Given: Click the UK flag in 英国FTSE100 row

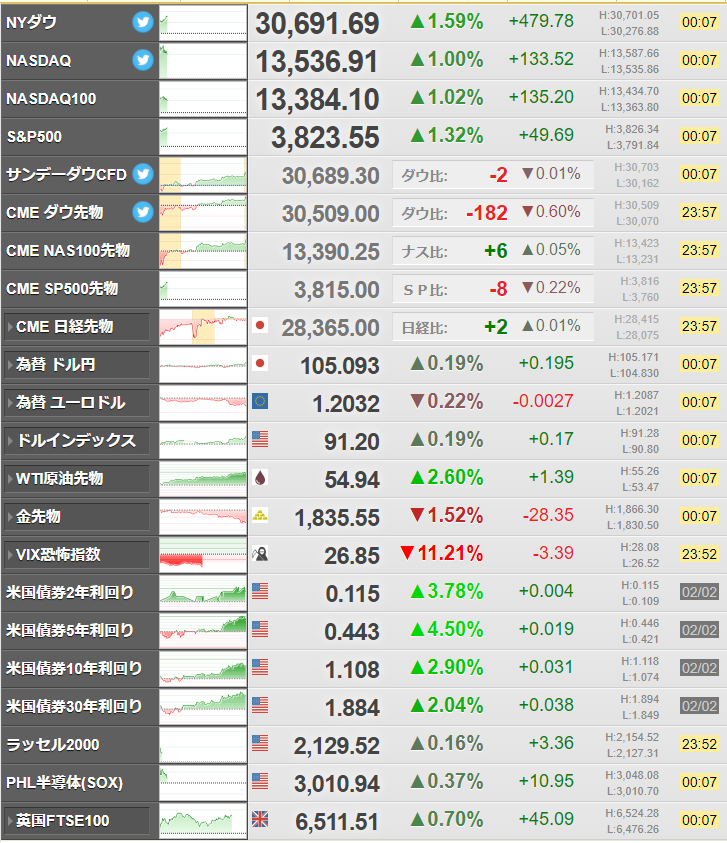Looking at the screenshot, I should tap(260, 819).
